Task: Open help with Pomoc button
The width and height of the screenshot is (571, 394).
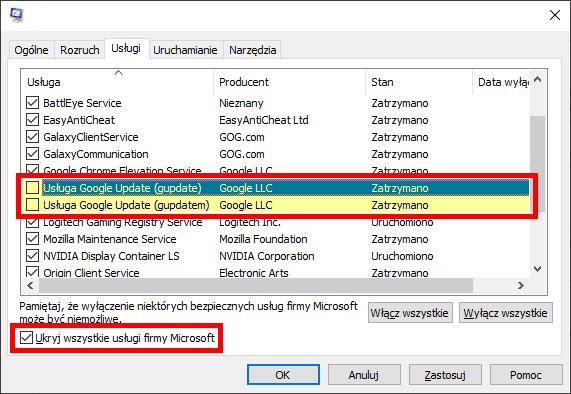Action: pos(526,375)
